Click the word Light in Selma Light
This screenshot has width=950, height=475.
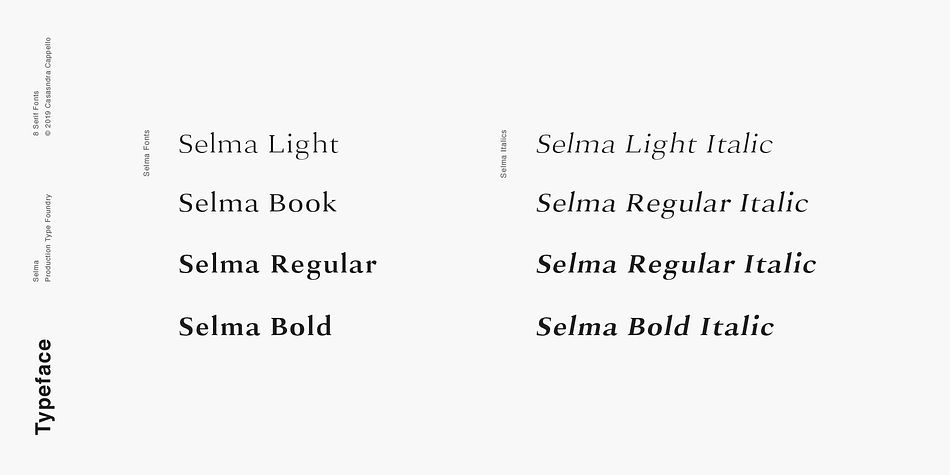coord(304,145)
